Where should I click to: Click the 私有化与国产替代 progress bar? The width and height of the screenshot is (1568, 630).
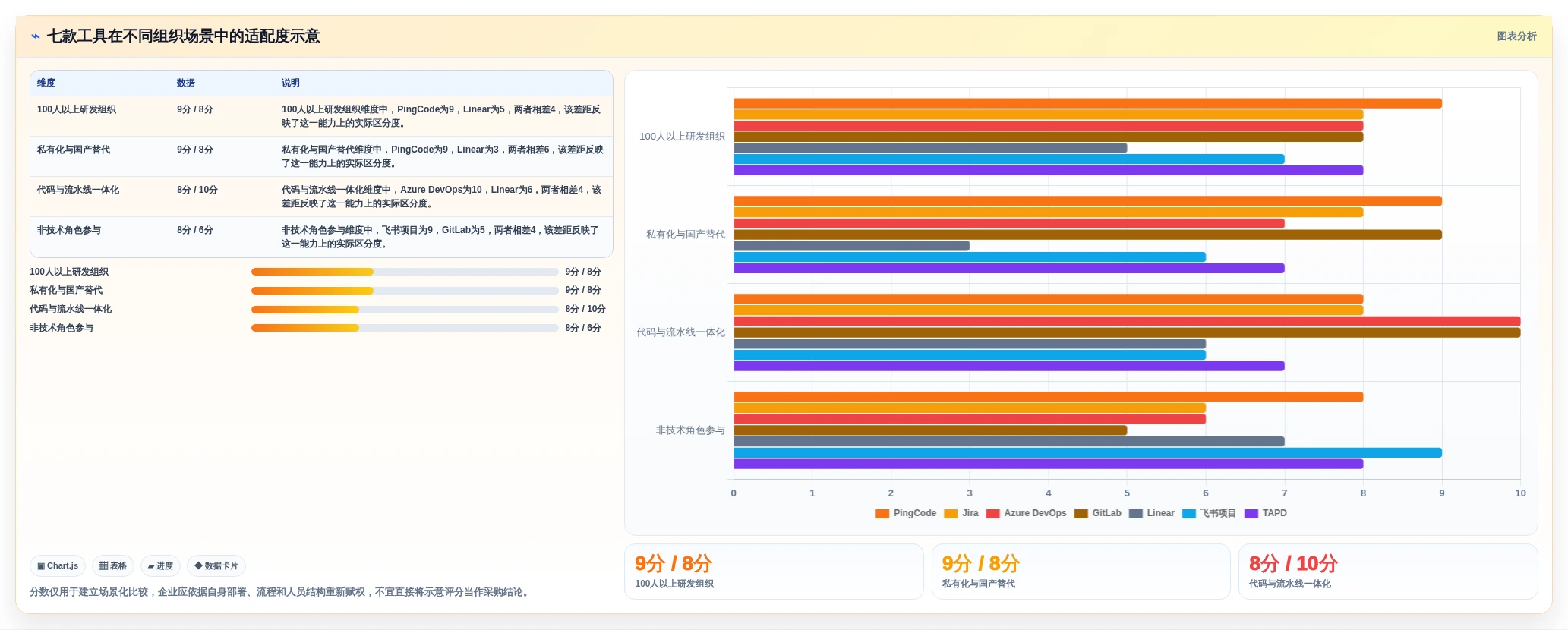point(405,291)
